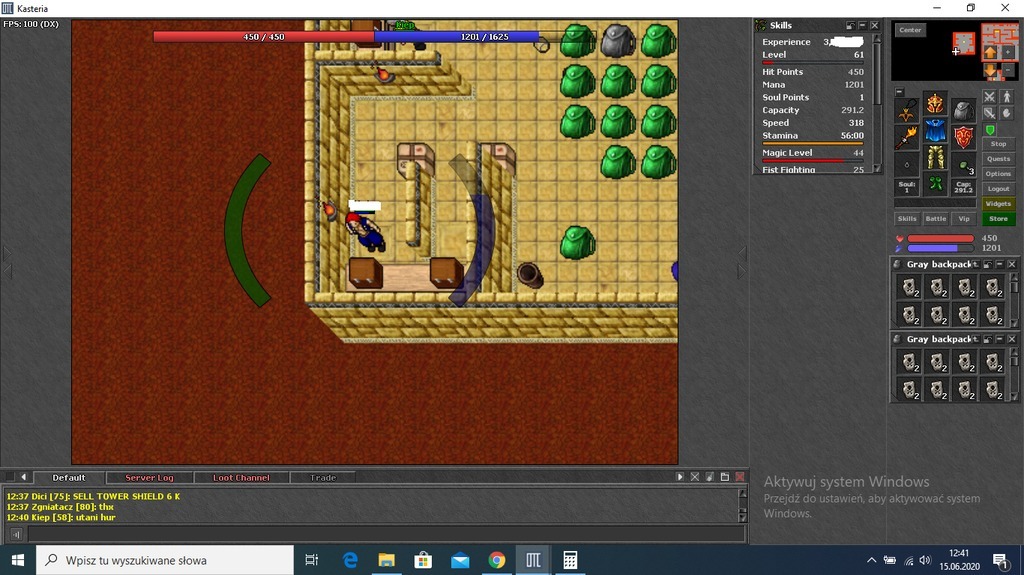Zoom out the minimap with minus
Viewport: 1024px width, 575px height.
pos(1008,70)
